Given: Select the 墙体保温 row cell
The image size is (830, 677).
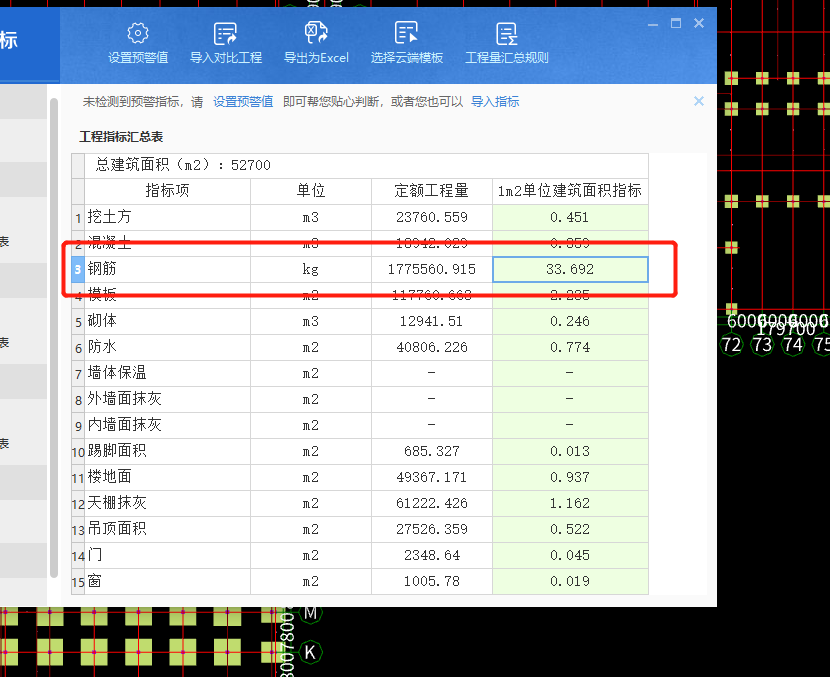Looking at the screenshot, I should (167, 373).
